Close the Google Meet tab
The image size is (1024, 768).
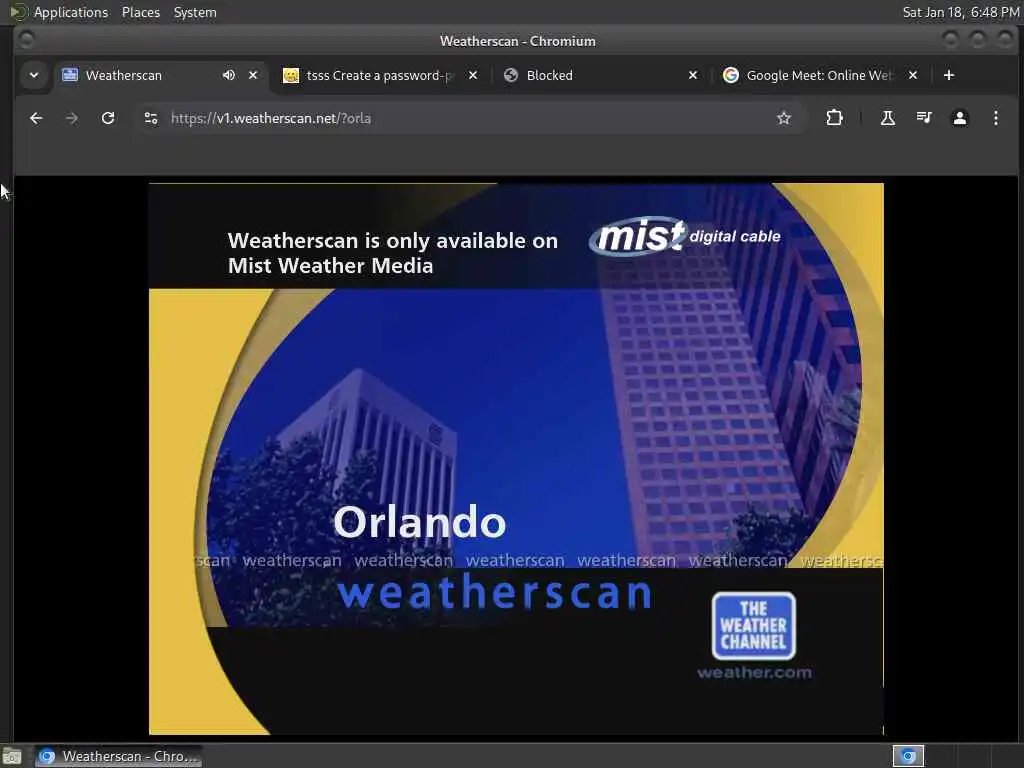click(913, 75)
